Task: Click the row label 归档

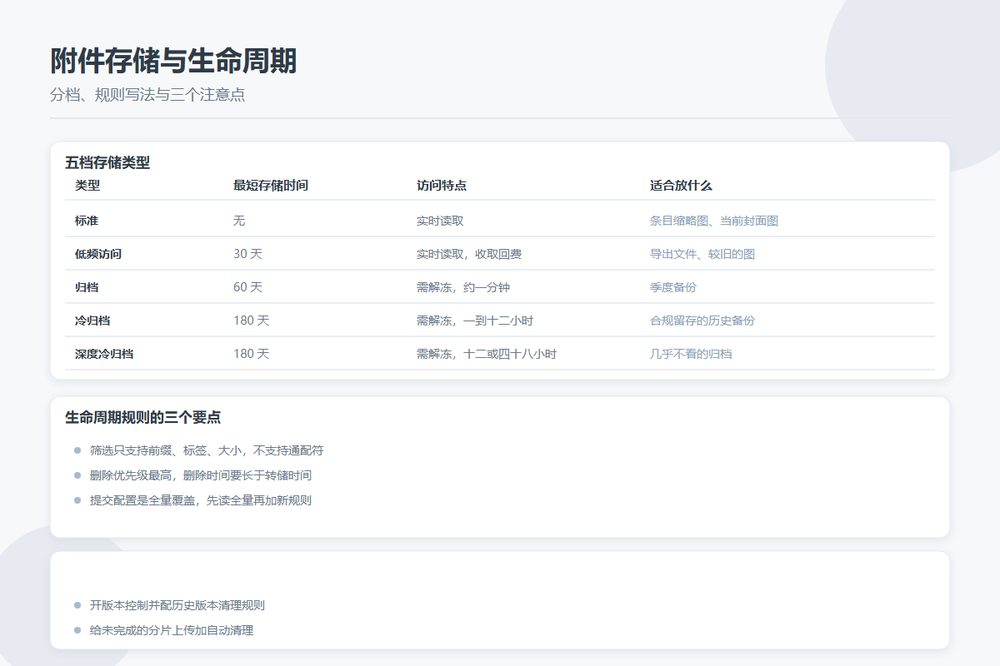Action: click(86, 287)
